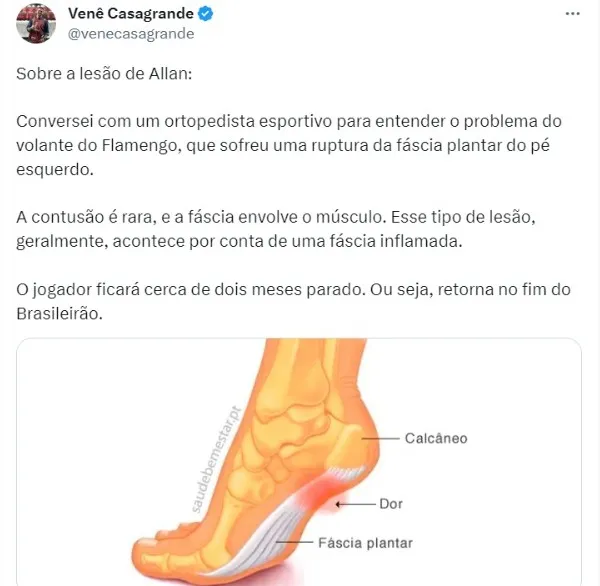600x586 pixels.
Task: Click the arrow pointing at Dor
Action: pyautogui.click(x=355, y=504)
